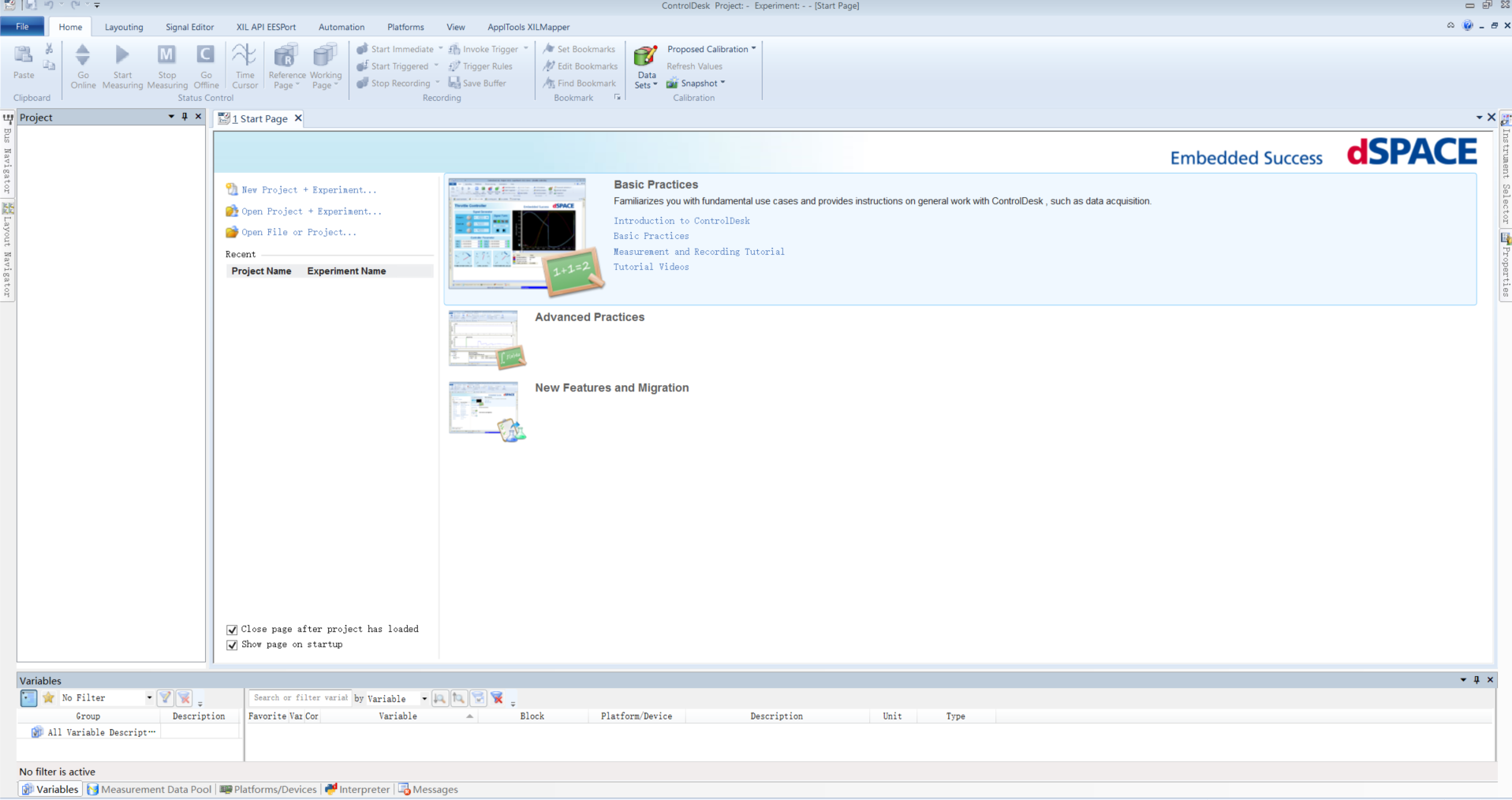Expand Invoke Trigger dropdown arrow
Screen dimensions: 1512x800
[526, 49]
